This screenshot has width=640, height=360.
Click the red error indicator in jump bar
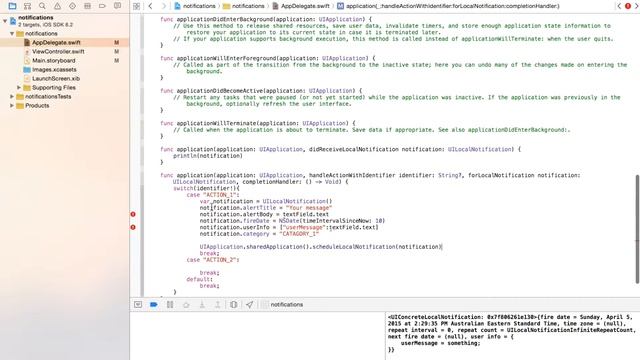coord(628,6)
